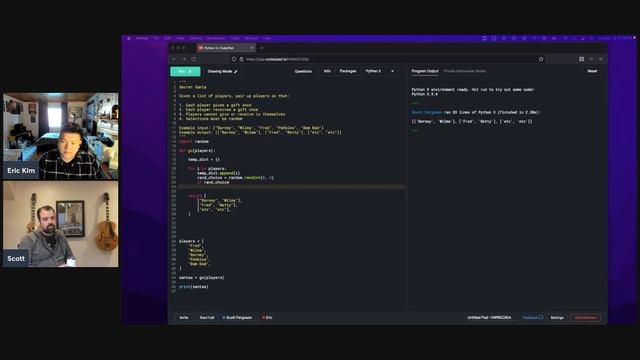
Task: Click Reset in the output panel
Action: (592, 71)
